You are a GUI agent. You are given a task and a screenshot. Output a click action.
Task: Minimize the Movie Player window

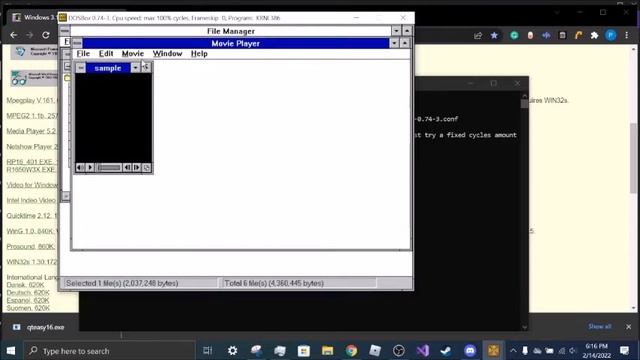pos(394,43)
